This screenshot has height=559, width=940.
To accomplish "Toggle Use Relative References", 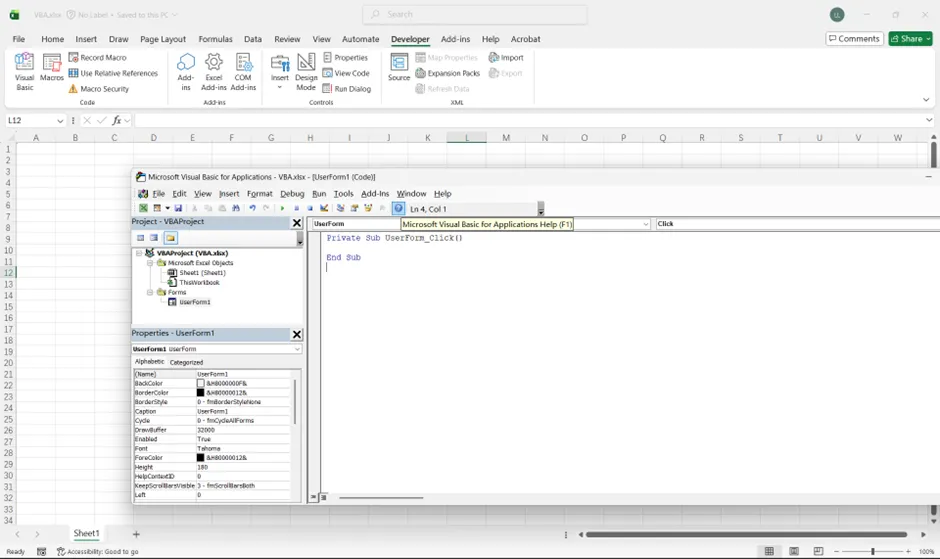I will tap(113, 73).
